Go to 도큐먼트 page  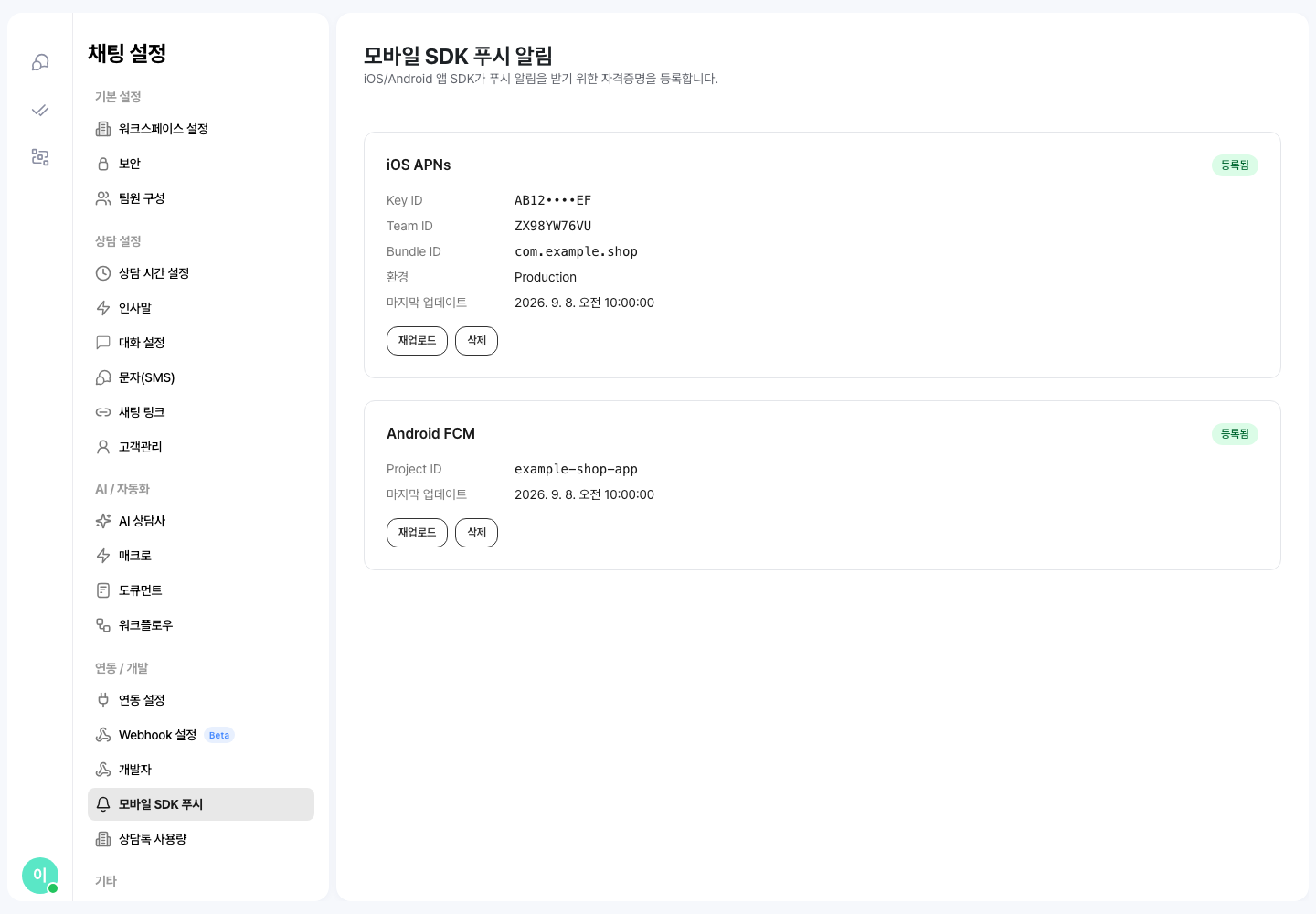point(201,590)
